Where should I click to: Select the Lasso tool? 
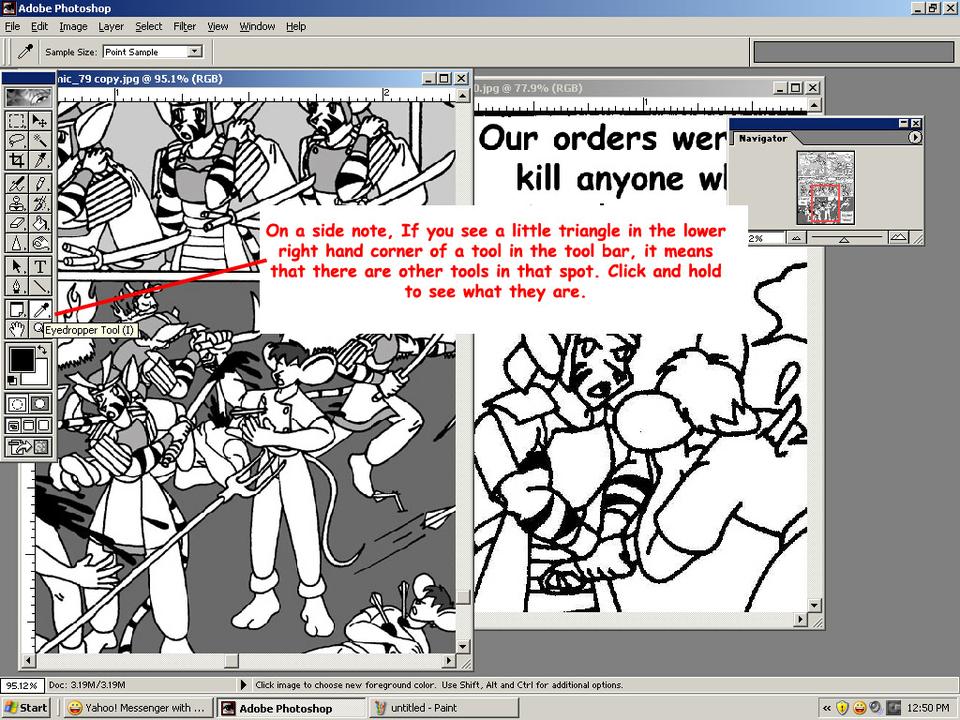pos(17,140)
